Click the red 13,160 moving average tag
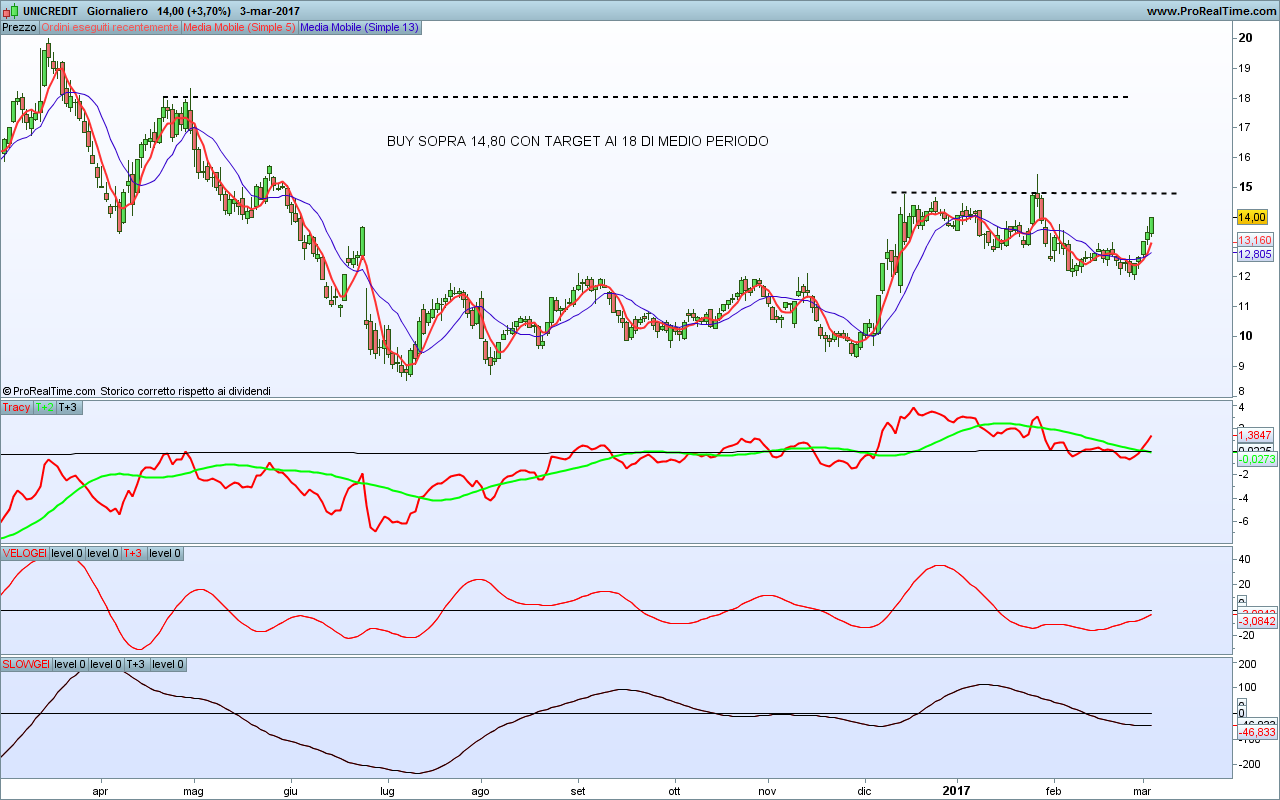This screenshot has width=1280, height=800. click(x=1254, y=241)
